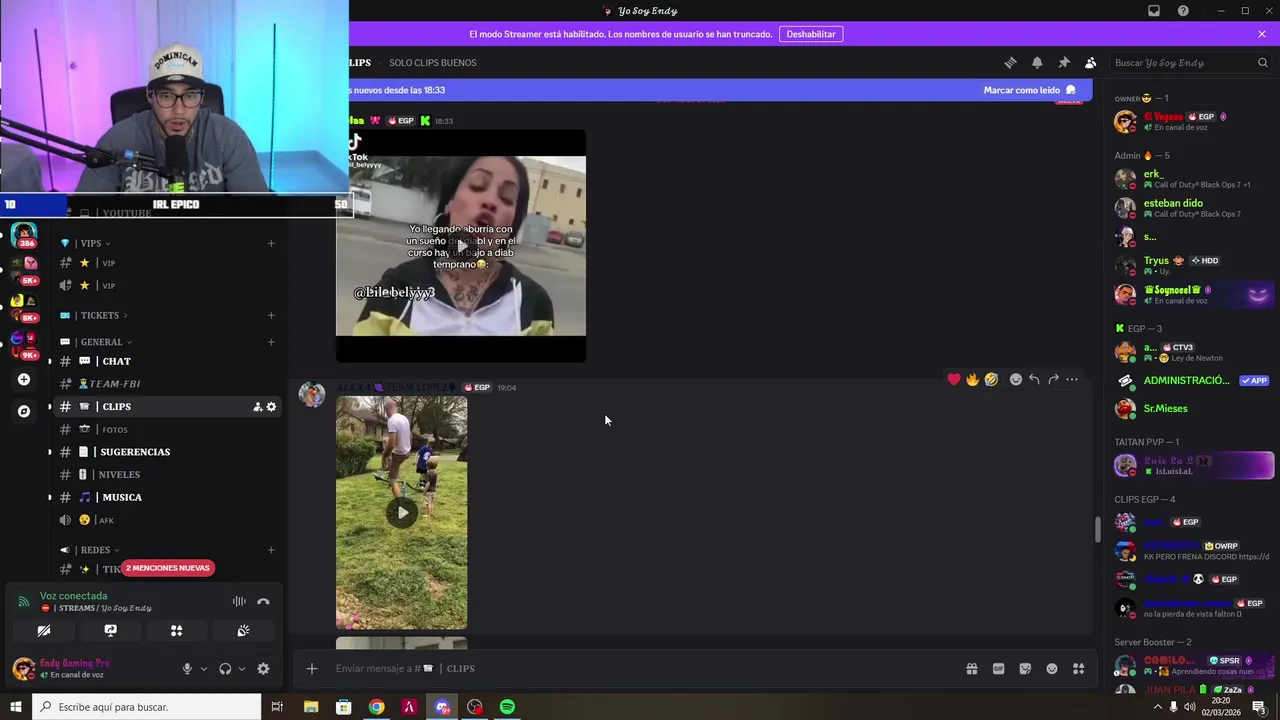Create channel in REDES category plus
Viewport: 1280px width, 720px height.
click(x=271, y=550)
